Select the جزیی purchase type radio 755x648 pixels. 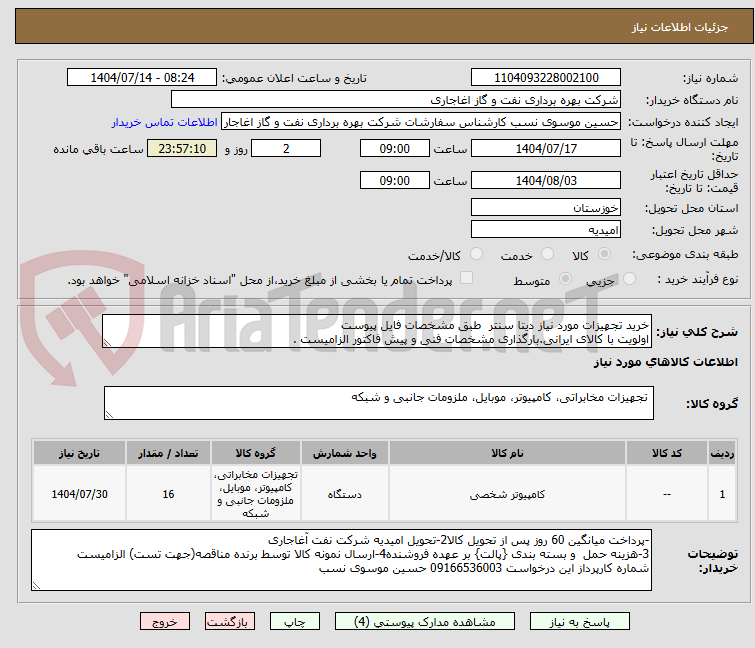click(629, 279)
